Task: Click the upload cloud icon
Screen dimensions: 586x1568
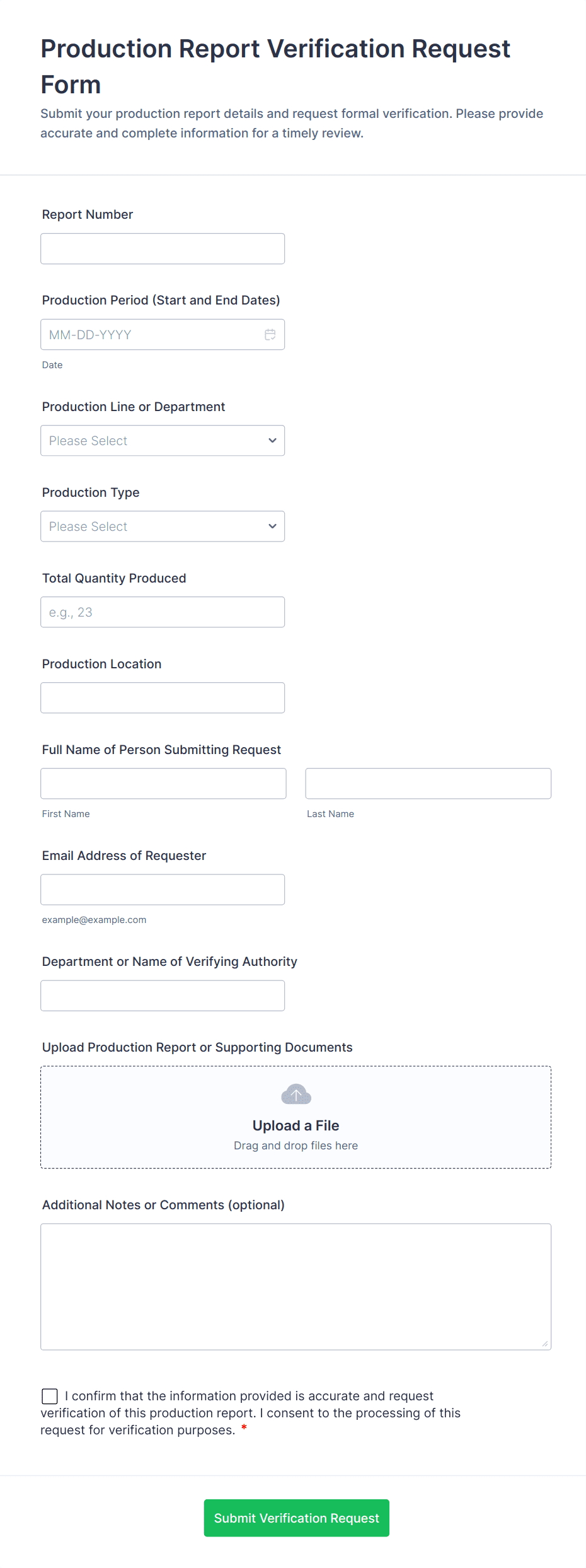Action: 296,1095
